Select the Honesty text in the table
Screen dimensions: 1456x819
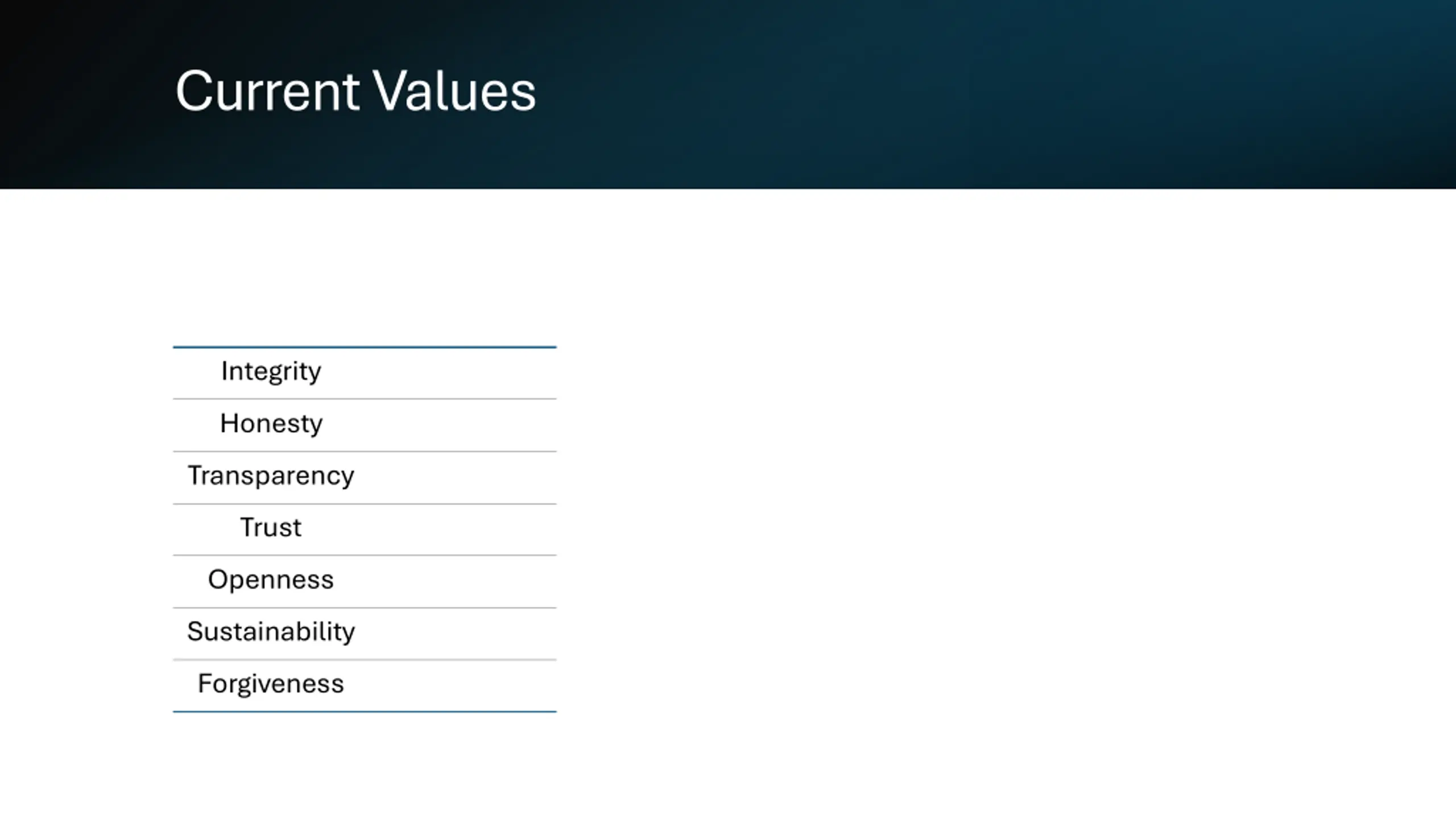(x=271, y=424)
